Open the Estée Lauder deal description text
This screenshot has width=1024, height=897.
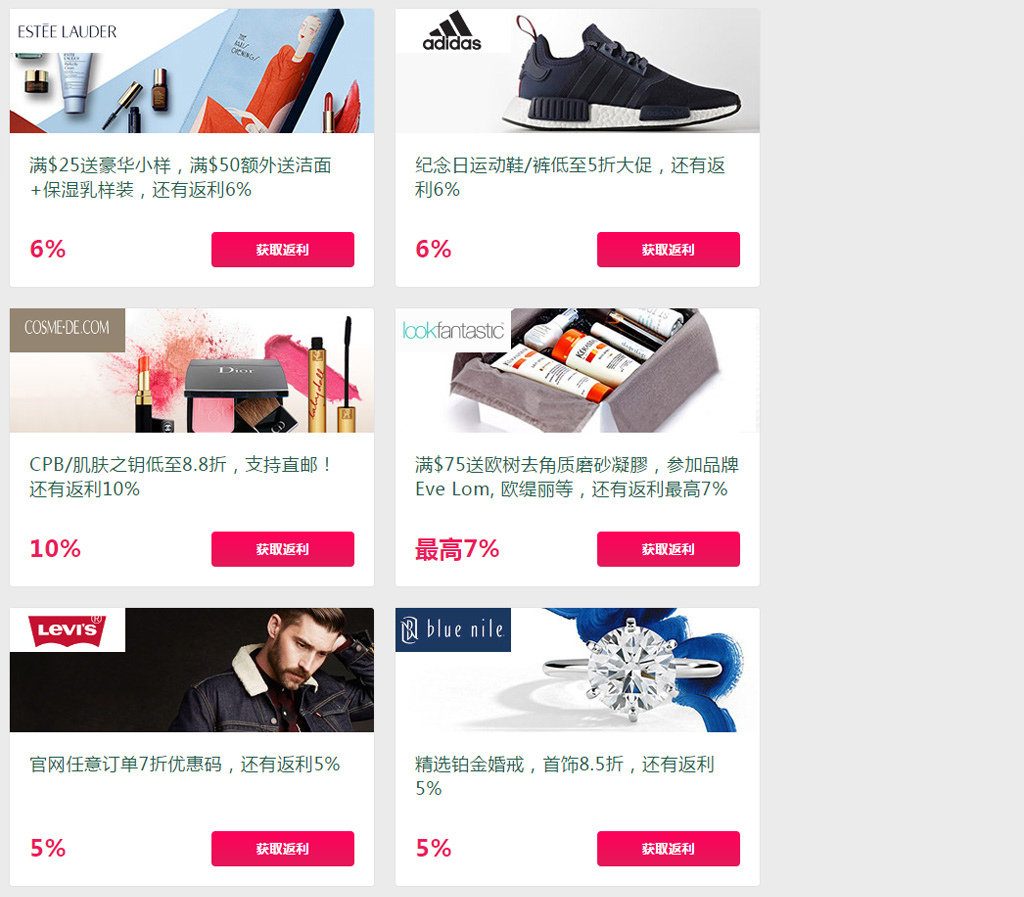180,177
